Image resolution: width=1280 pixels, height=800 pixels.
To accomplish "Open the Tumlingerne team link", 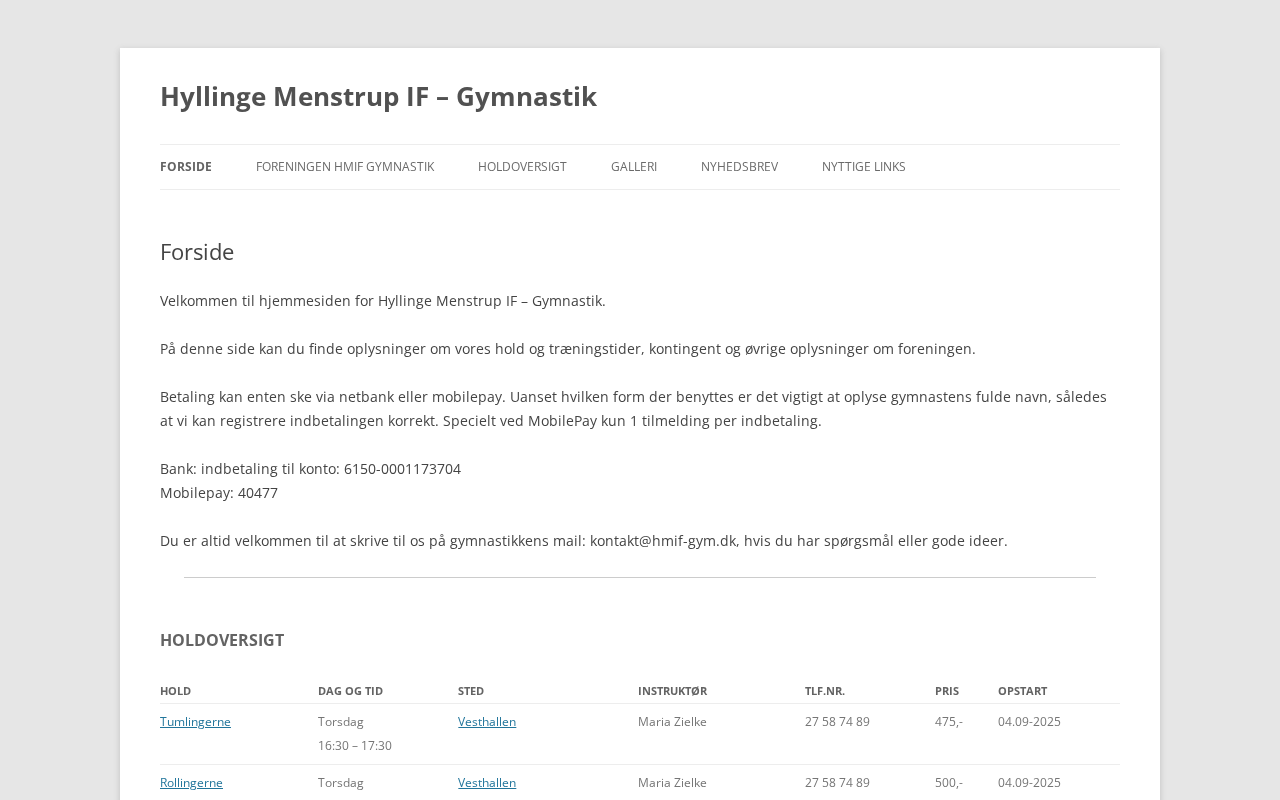I will pos(195,722).
